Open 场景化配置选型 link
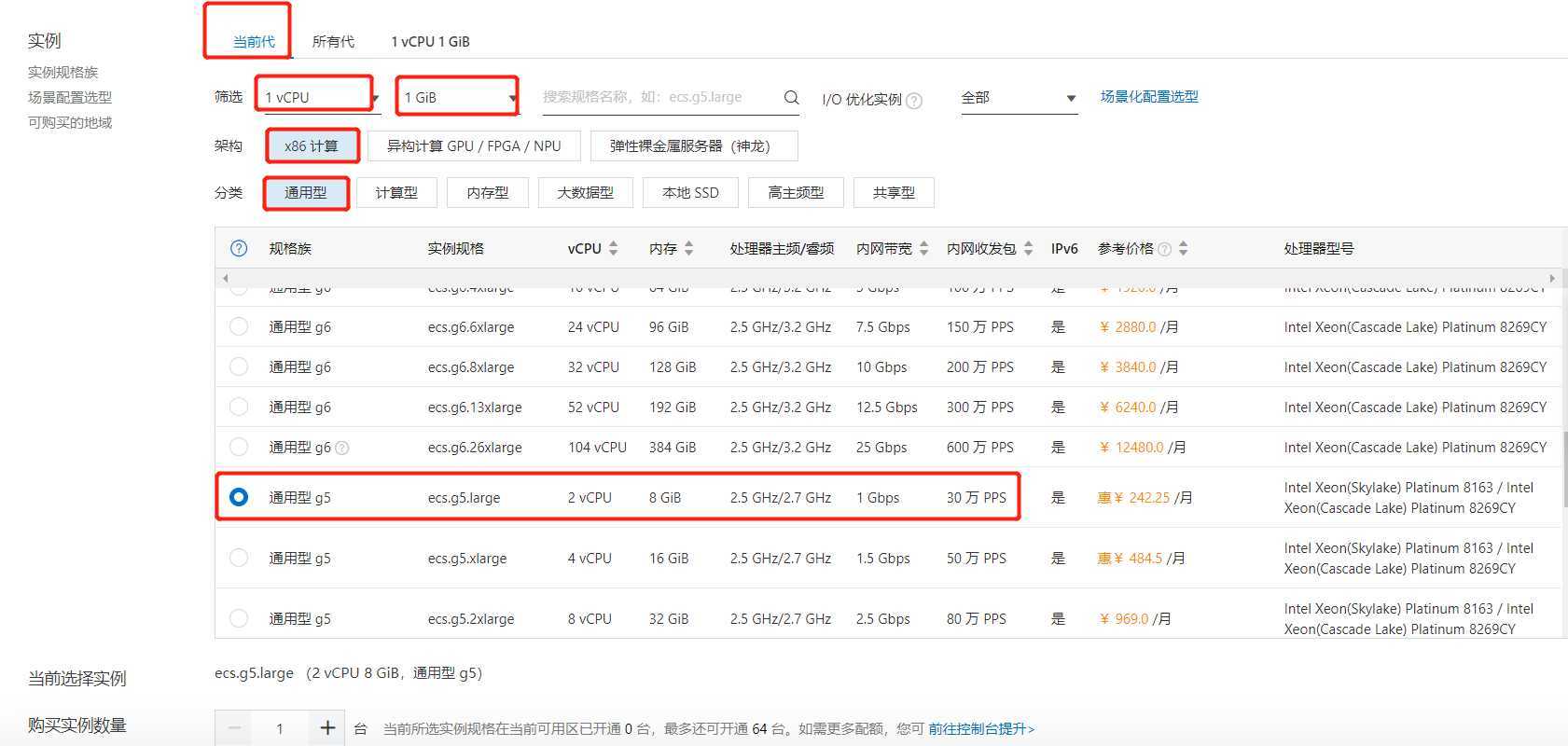Screen dimensions: 1568x746 [1149, 96]
